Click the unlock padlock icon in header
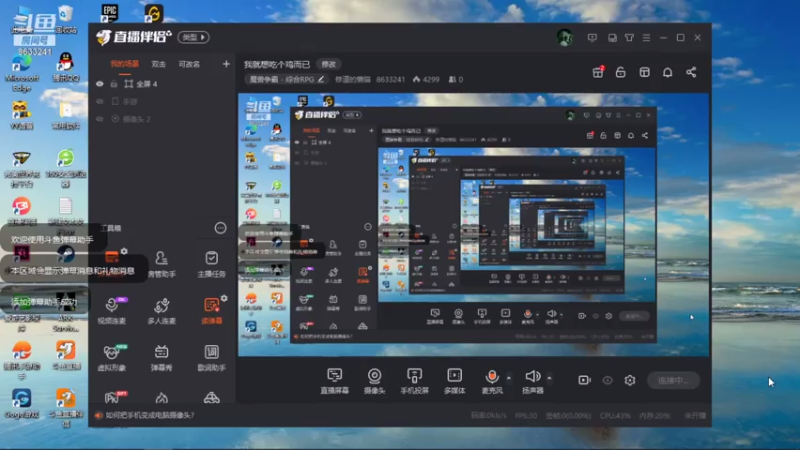Screen dimensions: 800x450 tap(620, 72)
